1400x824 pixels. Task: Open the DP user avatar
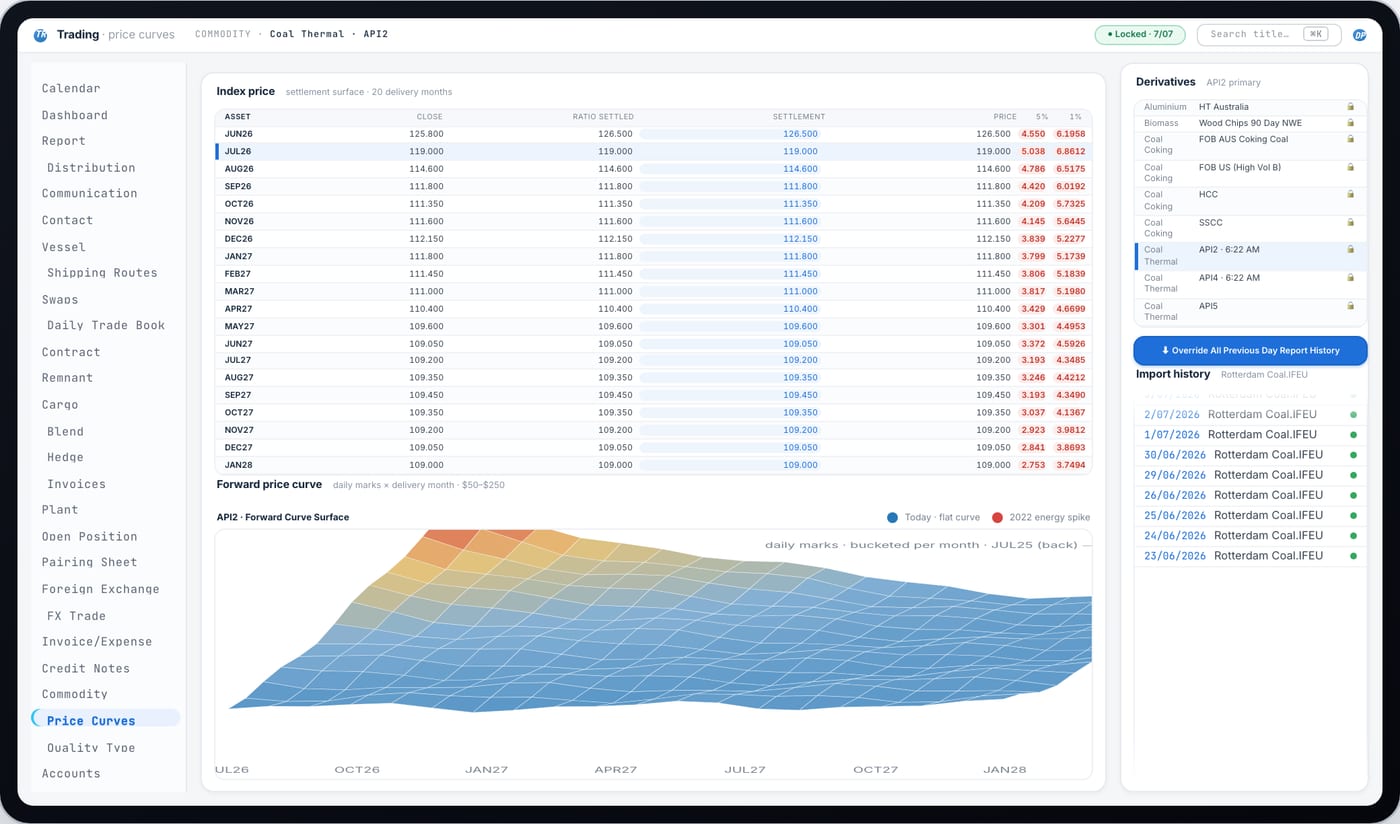tap(1360, 34)
